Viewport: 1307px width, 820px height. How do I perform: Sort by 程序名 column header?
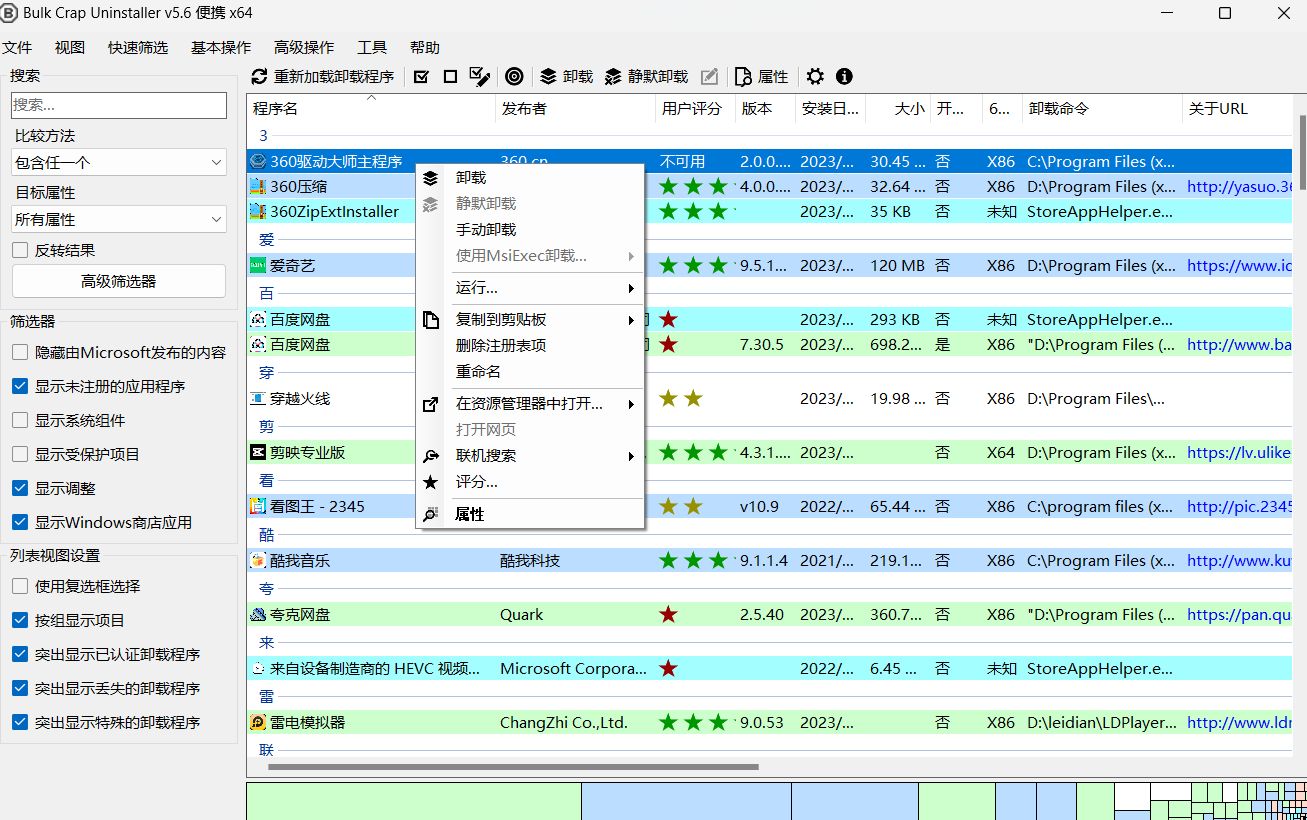[371, 109]
